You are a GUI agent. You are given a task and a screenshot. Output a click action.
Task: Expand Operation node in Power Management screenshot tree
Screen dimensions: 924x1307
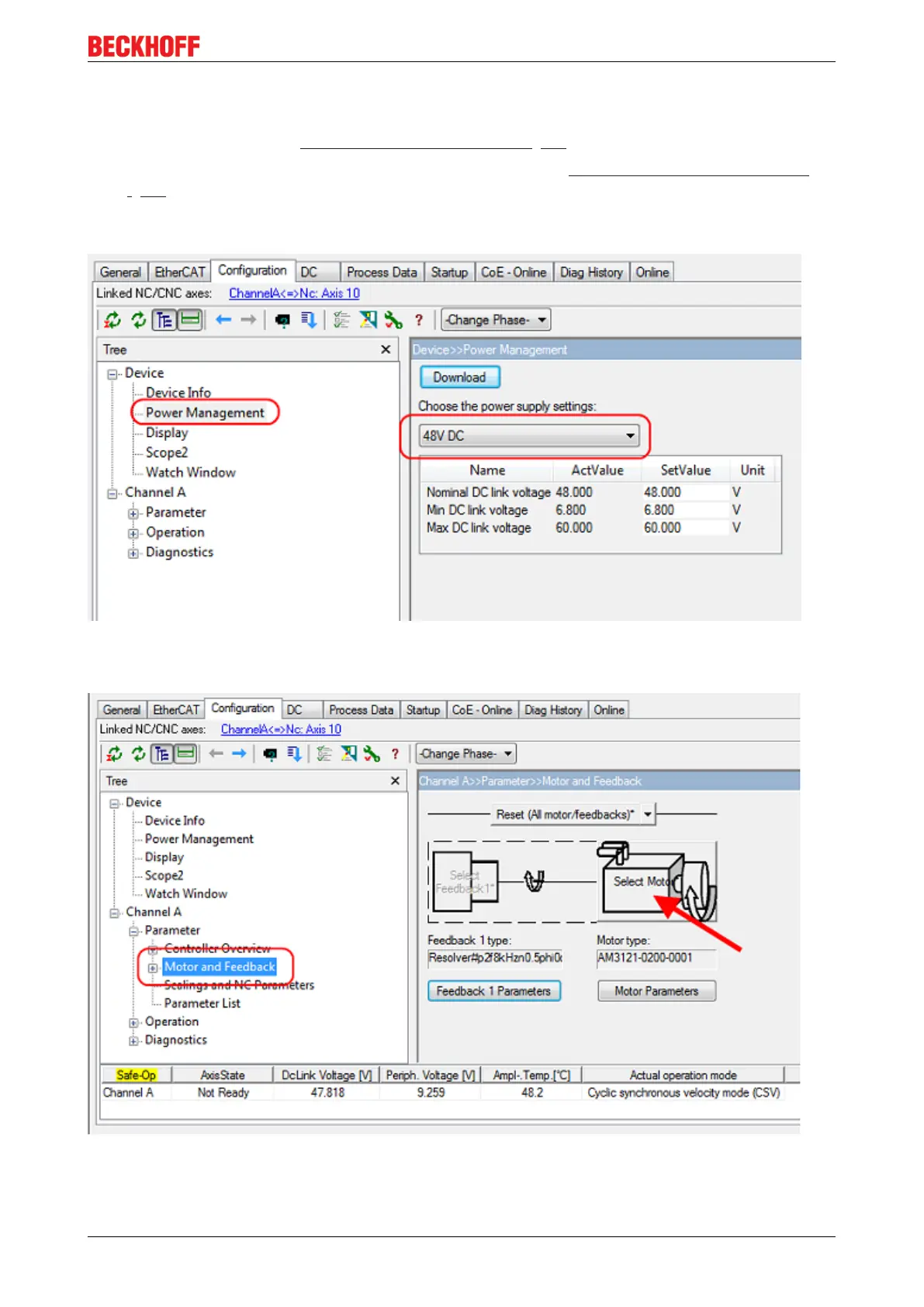pos(133,533)
